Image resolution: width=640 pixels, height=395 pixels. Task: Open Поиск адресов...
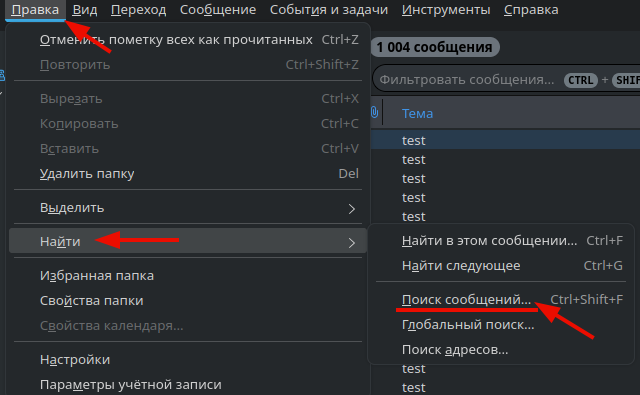tap(501, 350)
